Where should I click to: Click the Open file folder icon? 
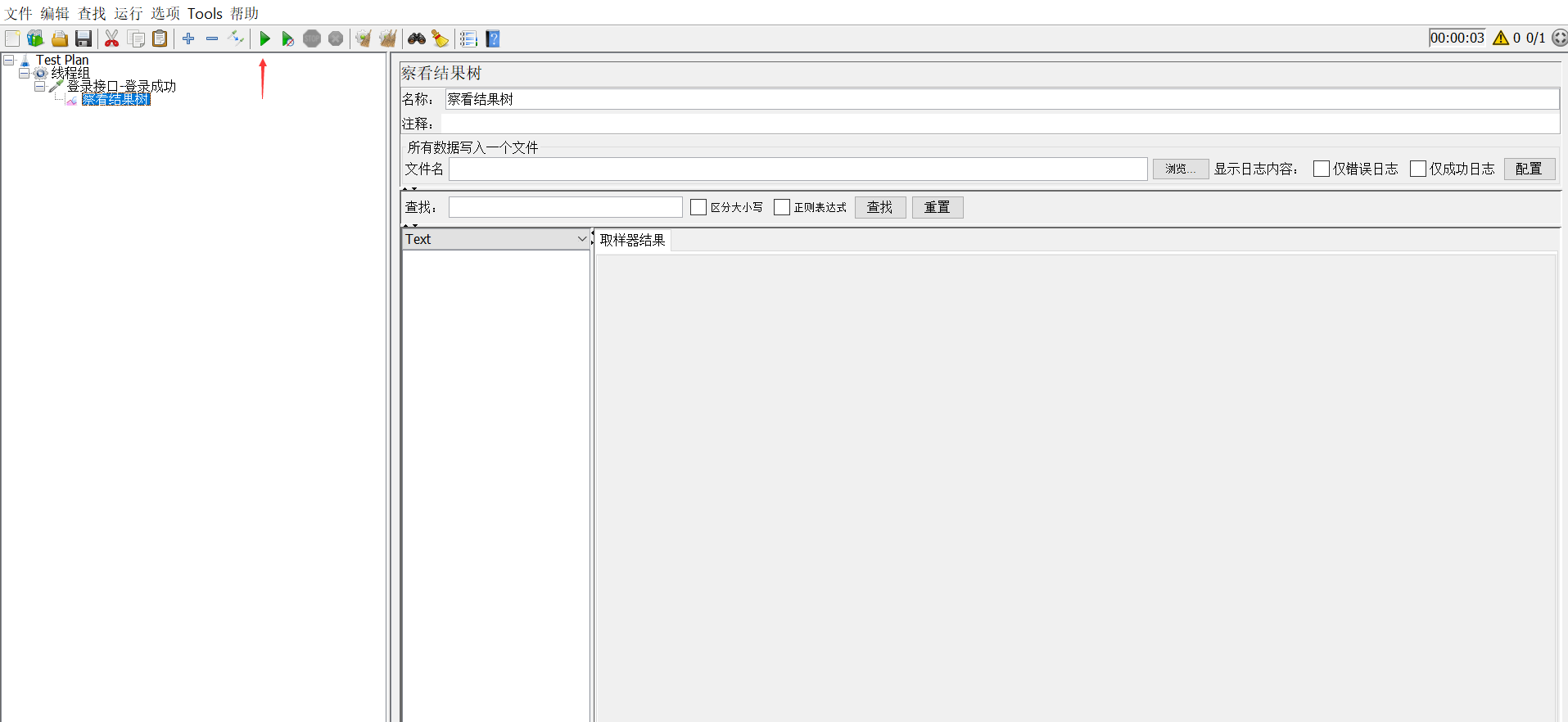(60, 38)
